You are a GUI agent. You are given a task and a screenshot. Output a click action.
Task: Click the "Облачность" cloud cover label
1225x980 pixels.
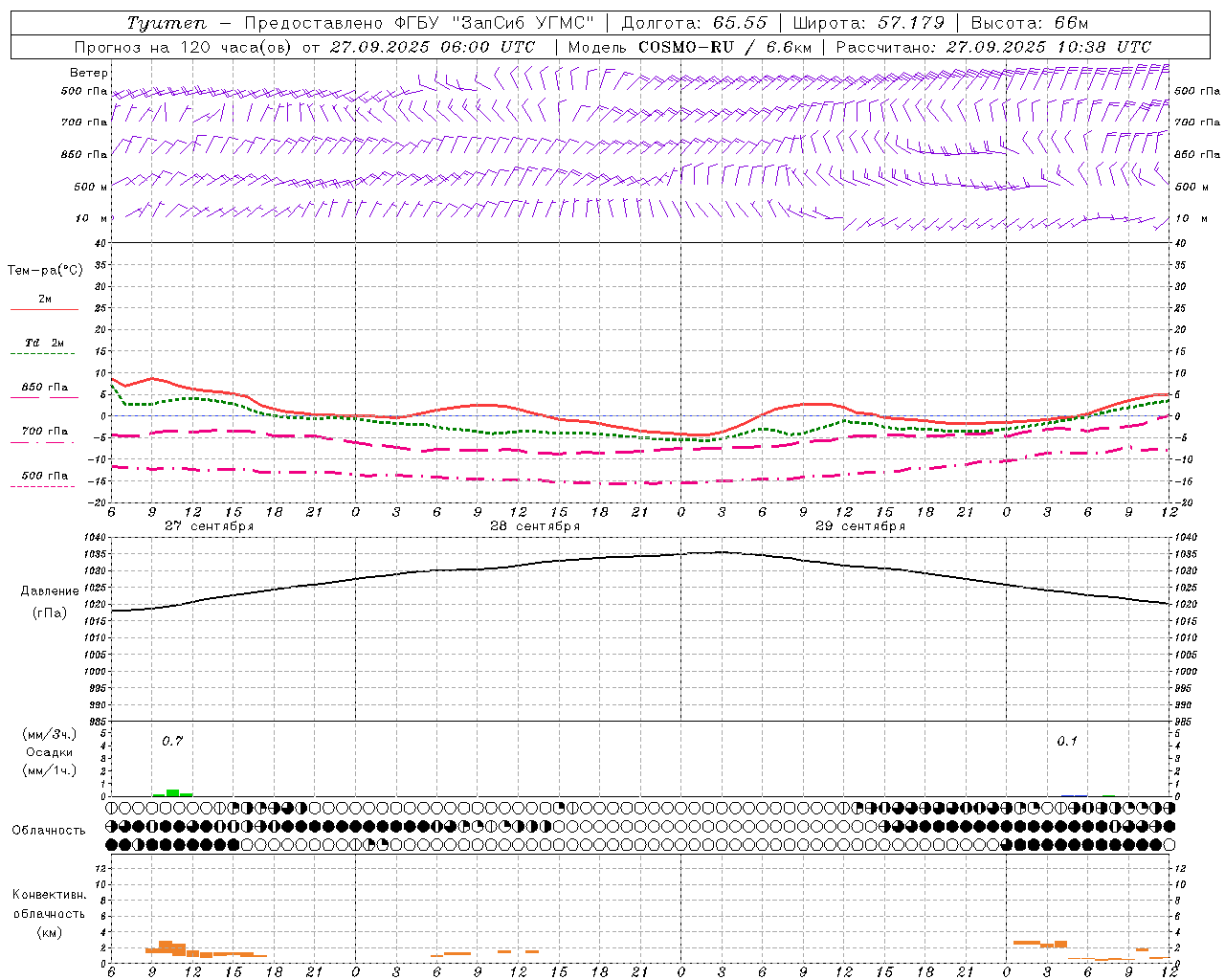pyautogui.click(x=49, y=831)
